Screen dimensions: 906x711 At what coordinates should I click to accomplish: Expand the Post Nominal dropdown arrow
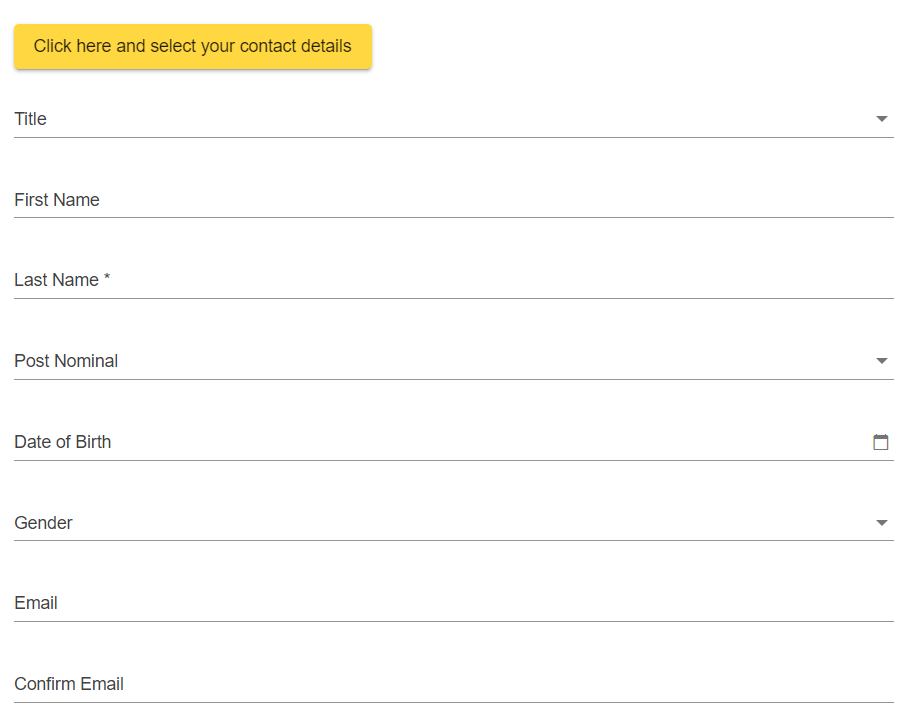pyautogui.click(x=882, y=361)
